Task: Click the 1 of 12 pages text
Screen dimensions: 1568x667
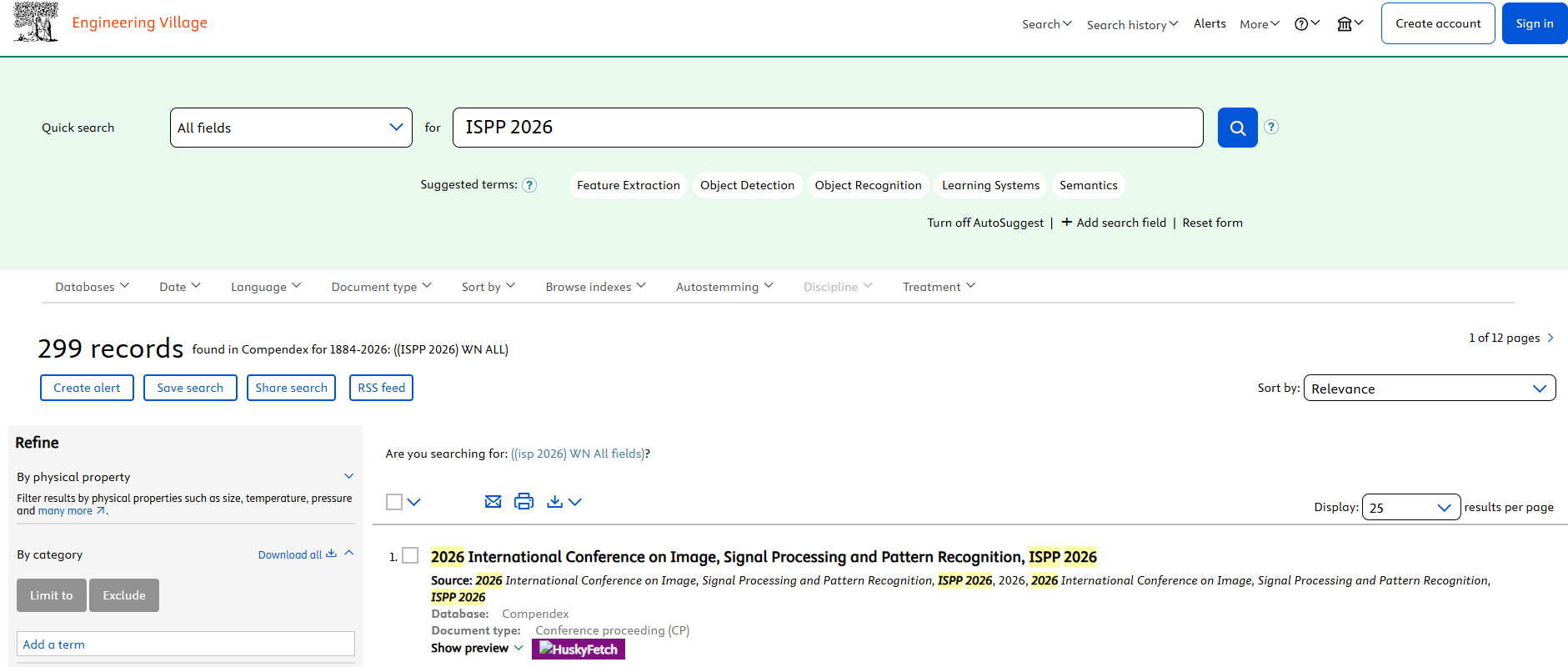Action: pos(1505,338)
